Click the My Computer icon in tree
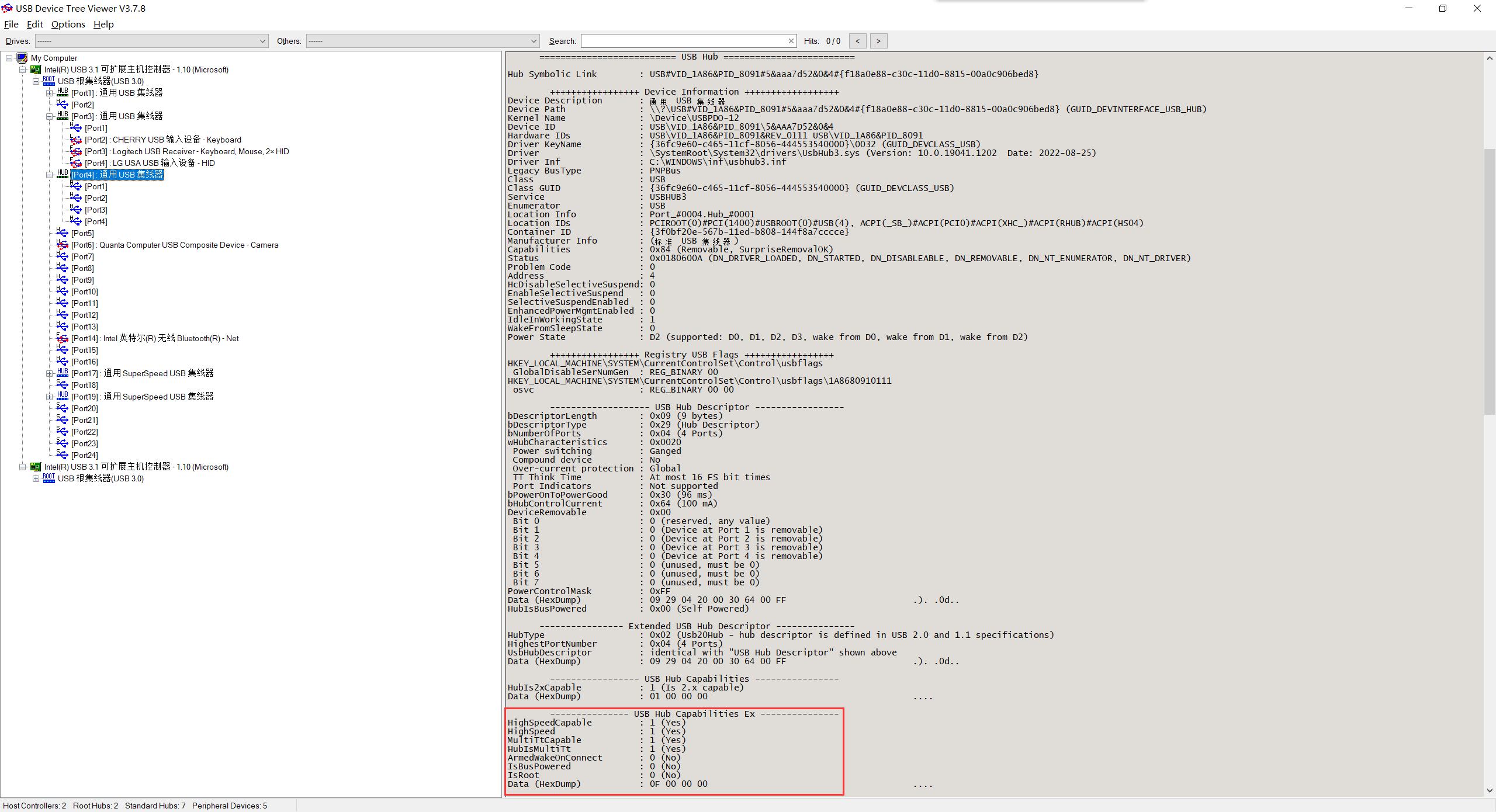The height and width of the screenshot is (812, 1496). (x=22, y=58)
